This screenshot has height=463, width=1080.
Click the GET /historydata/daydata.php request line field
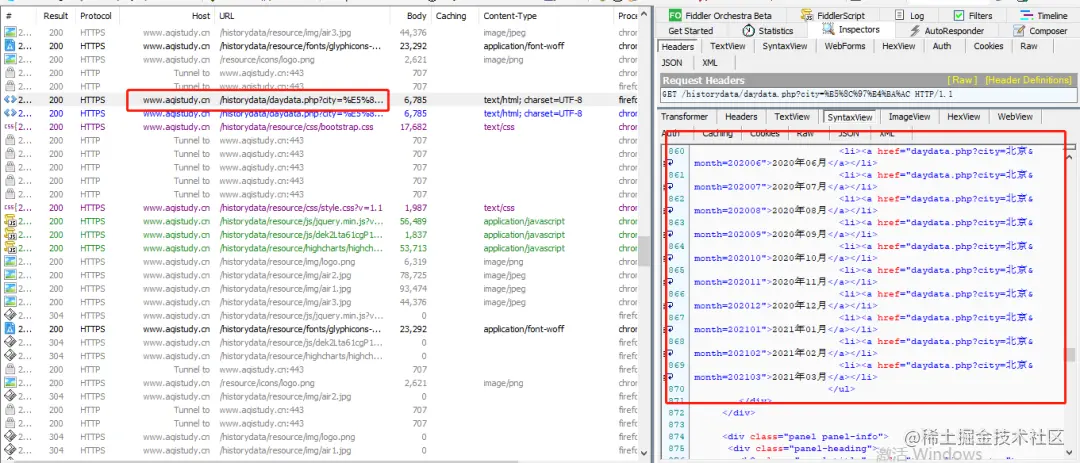866,94
